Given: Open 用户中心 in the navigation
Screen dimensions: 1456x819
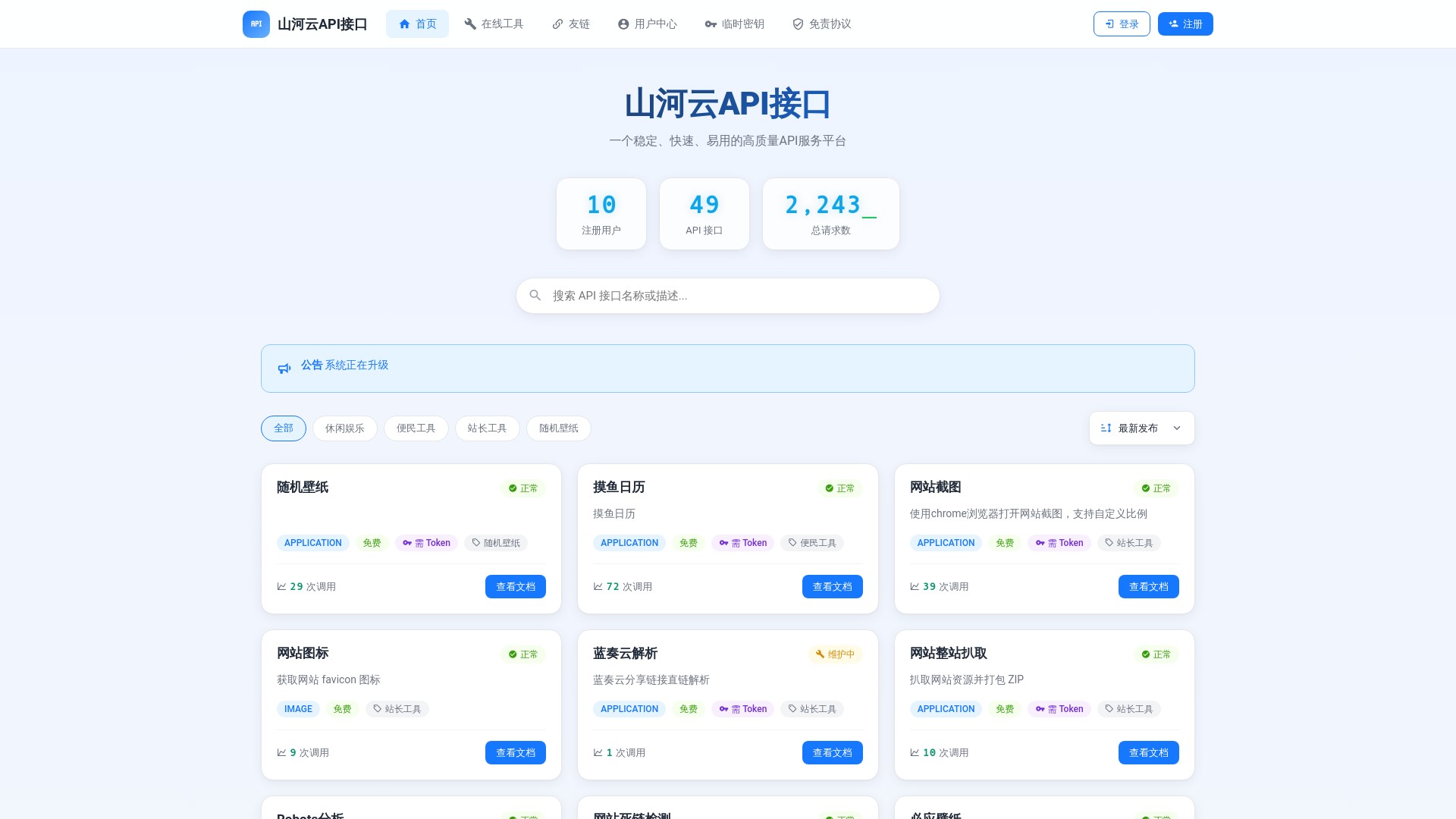Looking at the screenshot, I should (x=647, y=24).
